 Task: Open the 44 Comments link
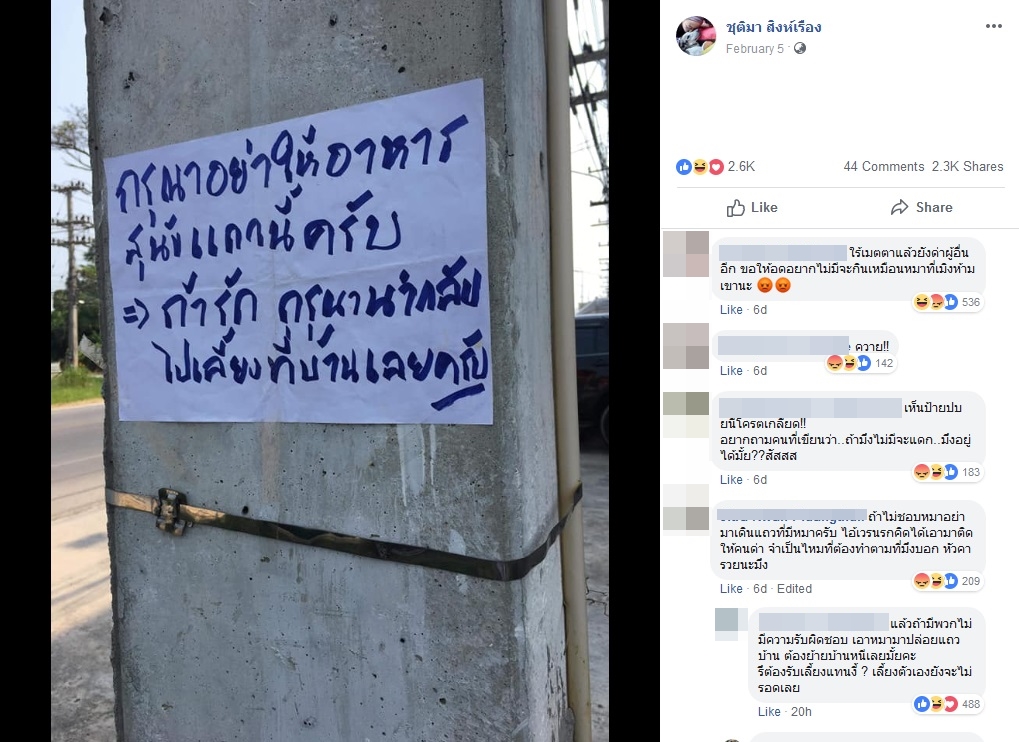click(884, 166)
